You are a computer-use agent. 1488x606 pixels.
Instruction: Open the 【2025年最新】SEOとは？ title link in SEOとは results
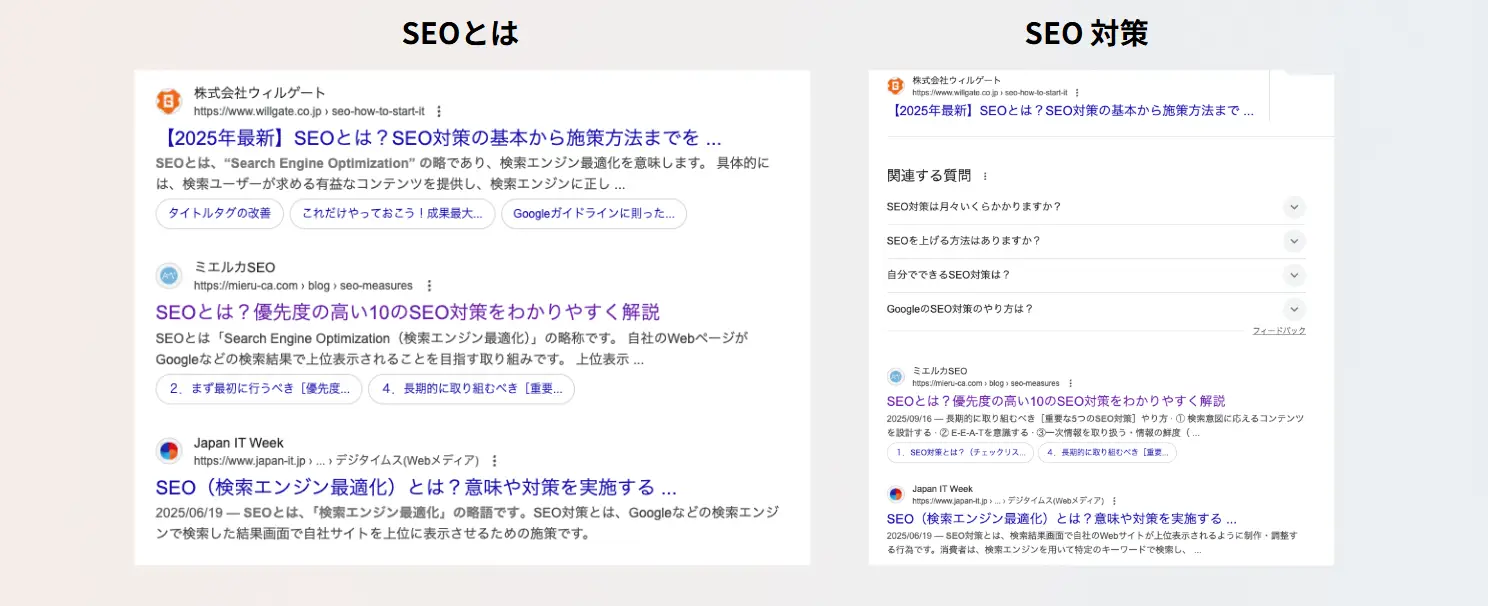(438, 138)
